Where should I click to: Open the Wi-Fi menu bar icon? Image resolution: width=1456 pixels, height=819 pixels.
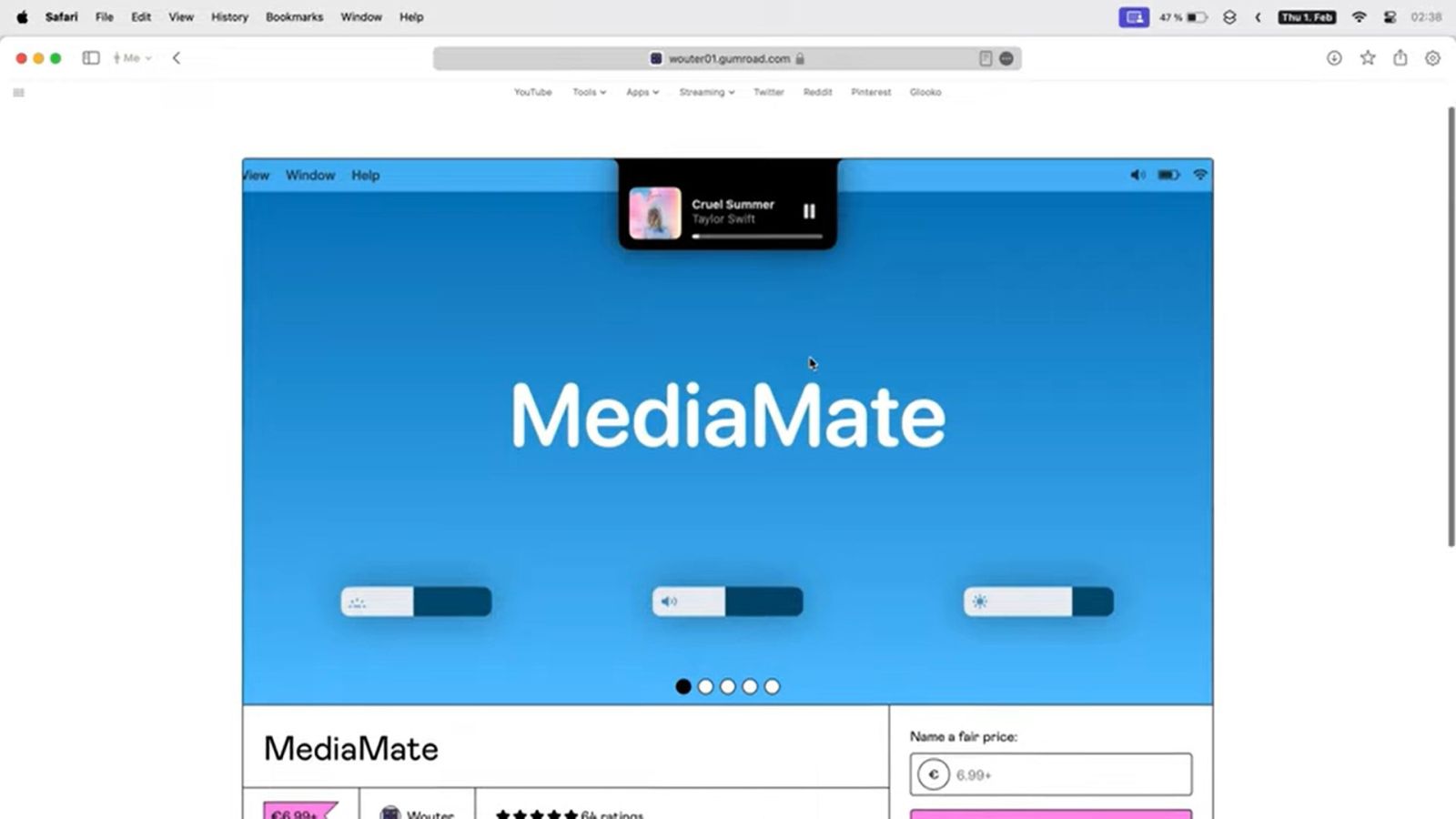coord(1360,17)
